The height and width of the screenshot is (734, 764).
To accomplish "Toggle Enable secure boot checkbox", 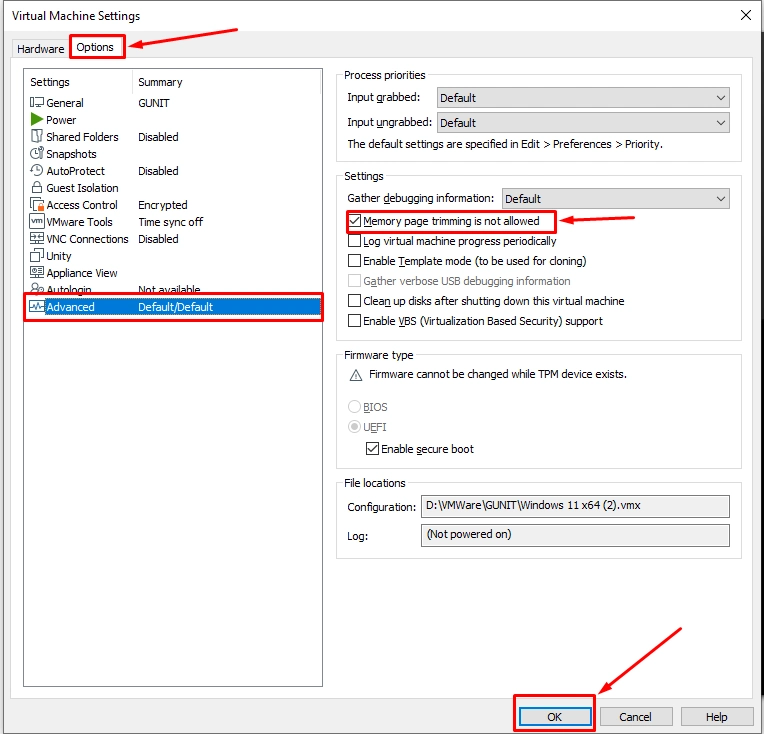I will 372,449.
